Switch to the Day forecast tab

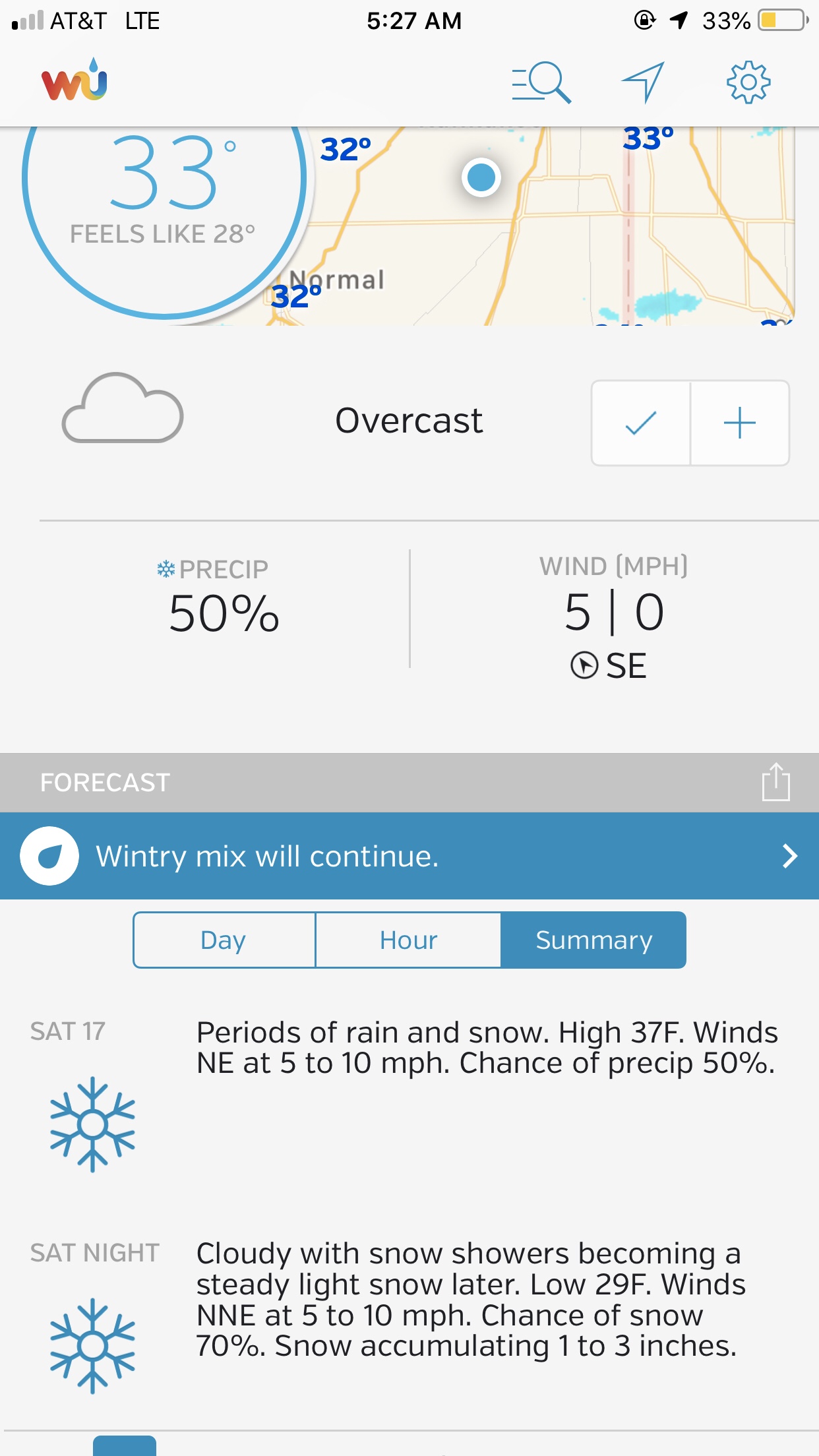point(224,940)
